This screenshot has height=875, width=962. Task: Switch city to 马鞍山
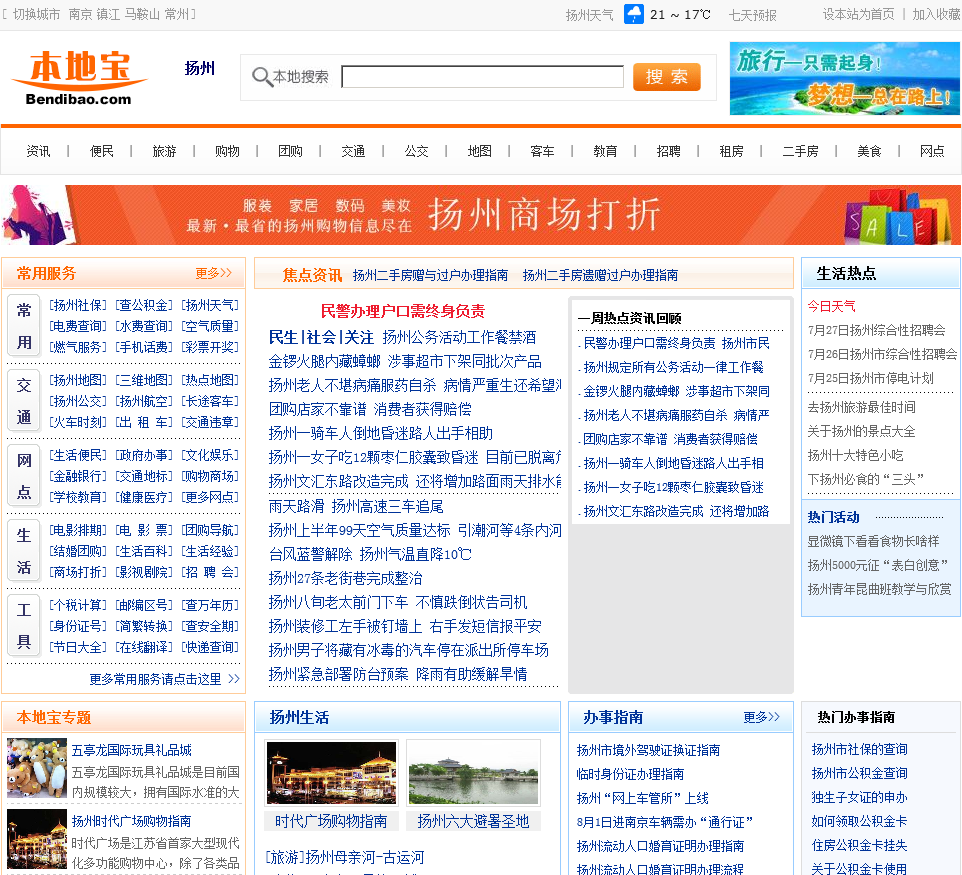pos(142,14)
